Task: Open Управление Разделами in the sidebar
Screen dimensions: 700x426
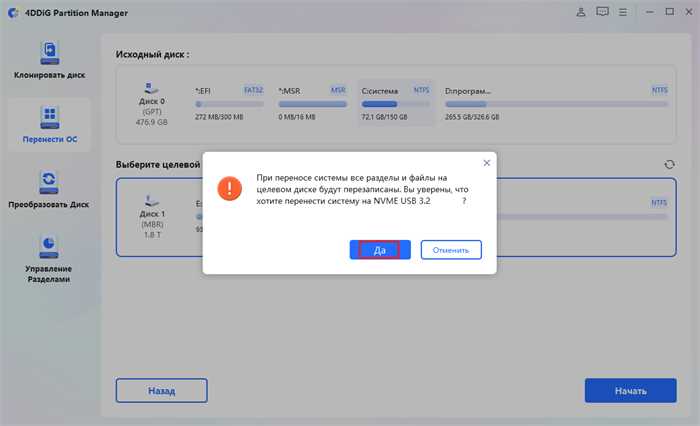Action: pos(49,260)
